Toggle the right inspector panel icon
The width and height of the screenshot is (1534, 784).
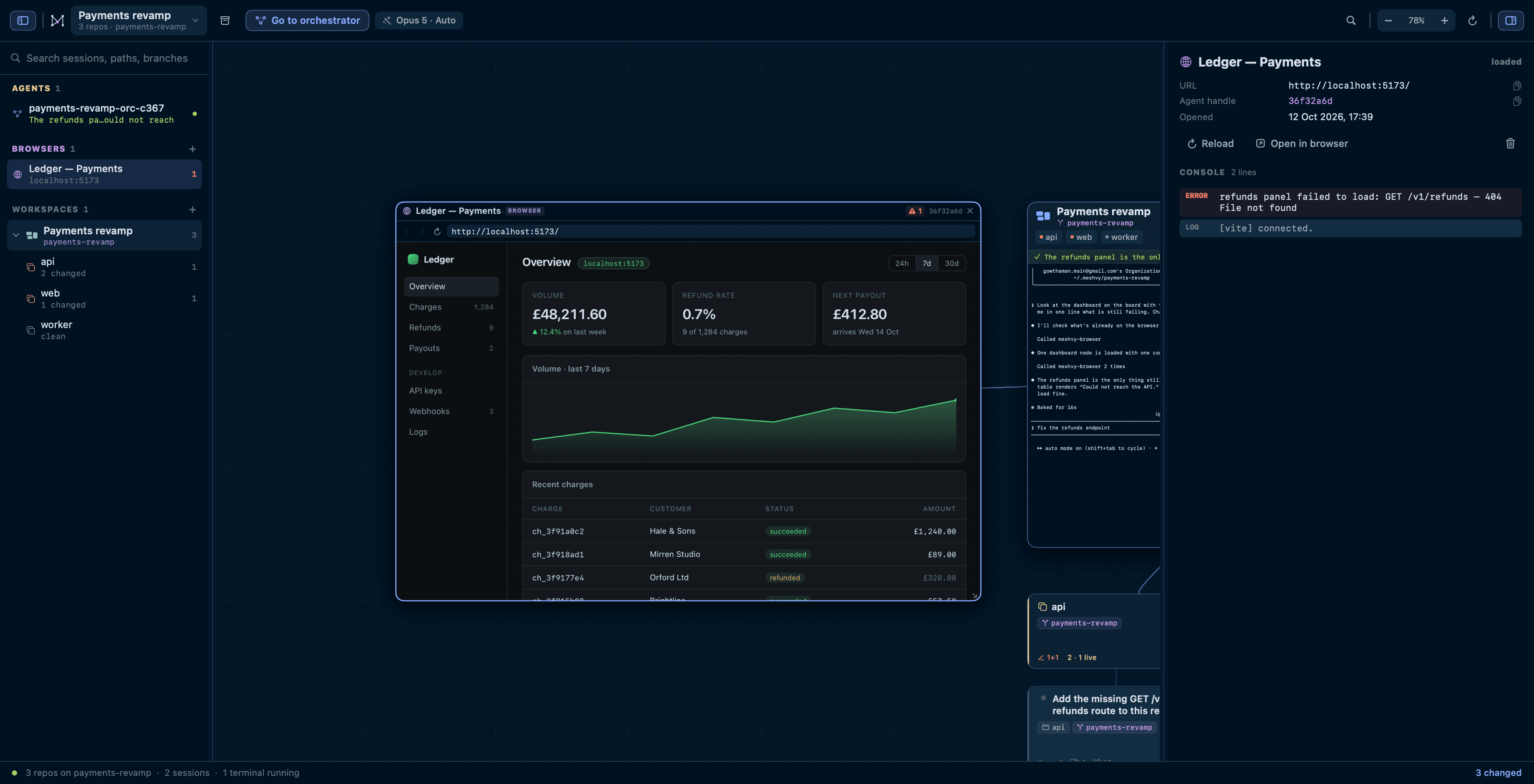click(x=1510, y=20)
